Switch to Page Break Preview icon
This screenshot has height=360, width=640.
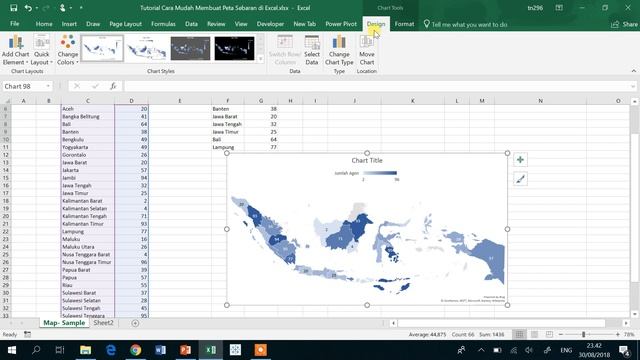tap(549, 334)
